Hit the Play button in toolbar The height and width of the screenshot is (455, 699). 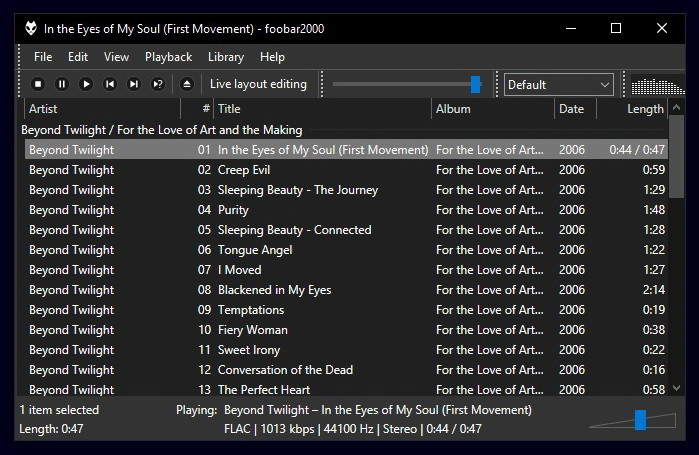(x=86, y=85)
